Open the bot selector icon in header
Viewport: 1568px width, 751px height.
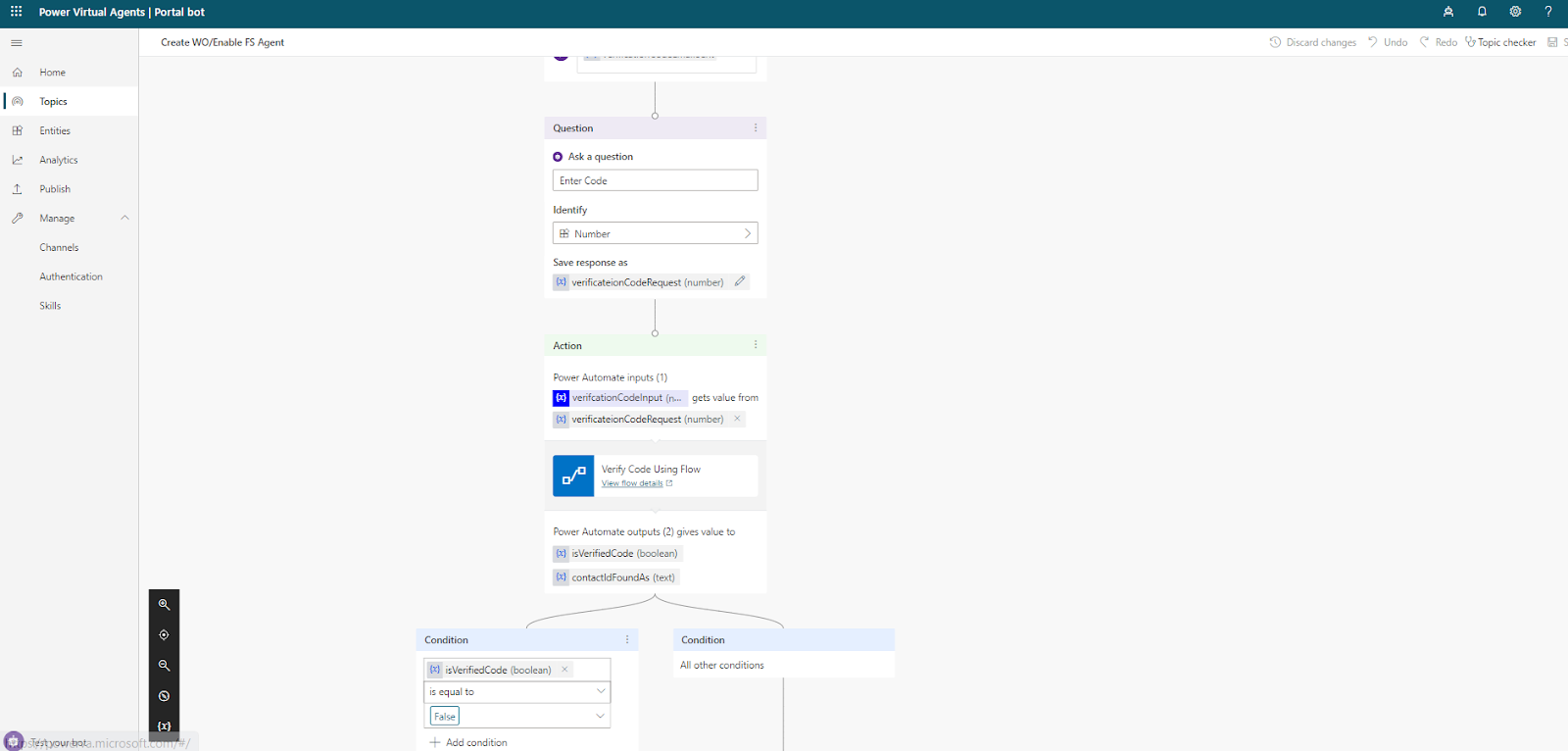click(x=1448, y=12)
